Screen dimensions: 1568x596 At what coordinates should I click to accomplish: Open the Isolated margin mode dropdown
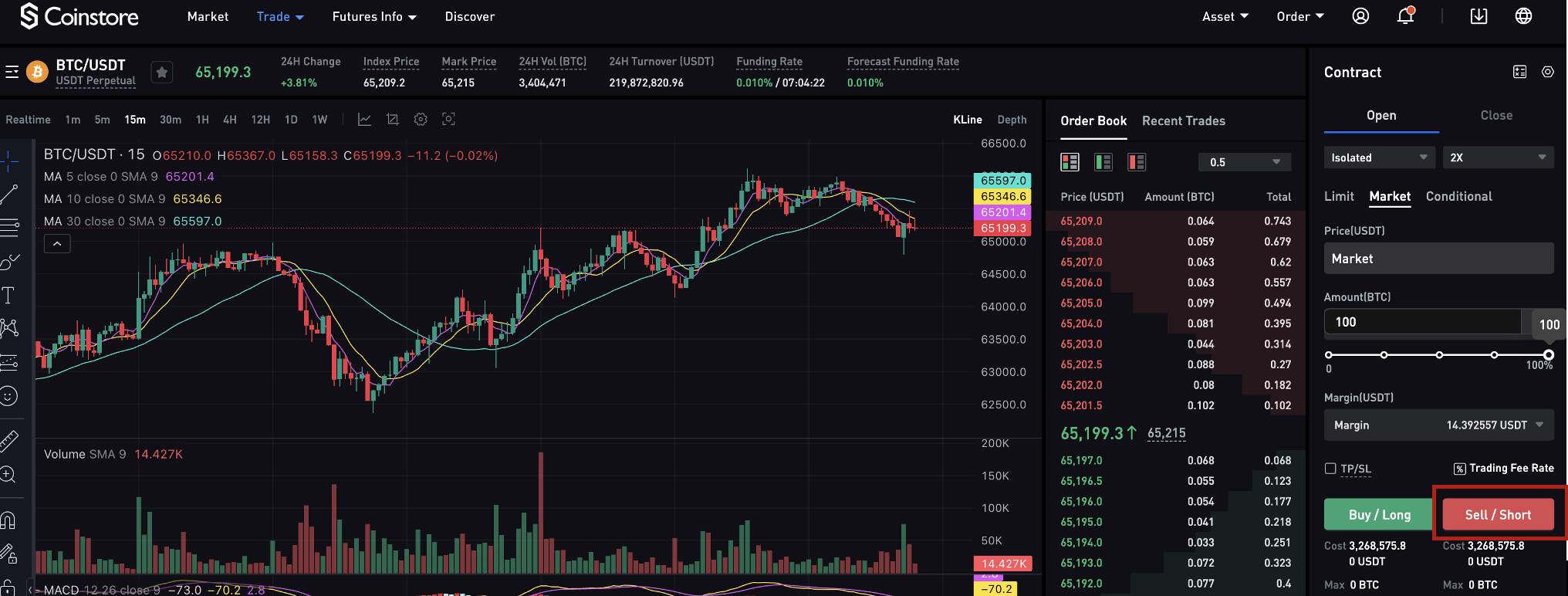coord(1380,157)
